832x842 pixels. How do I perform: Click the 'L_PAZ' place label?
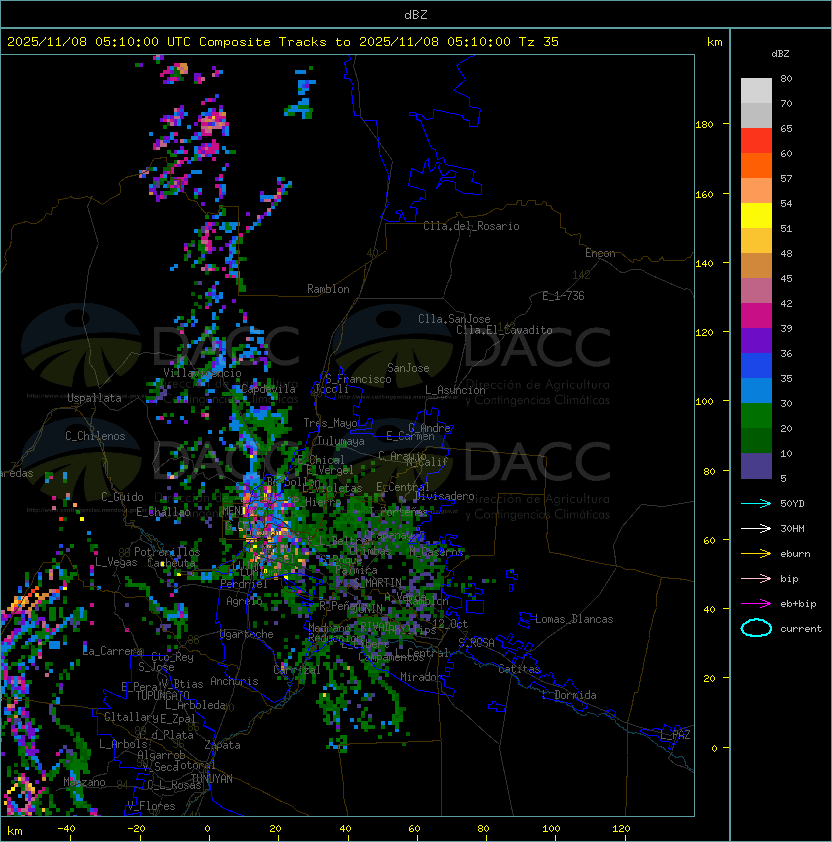point(675,735)
